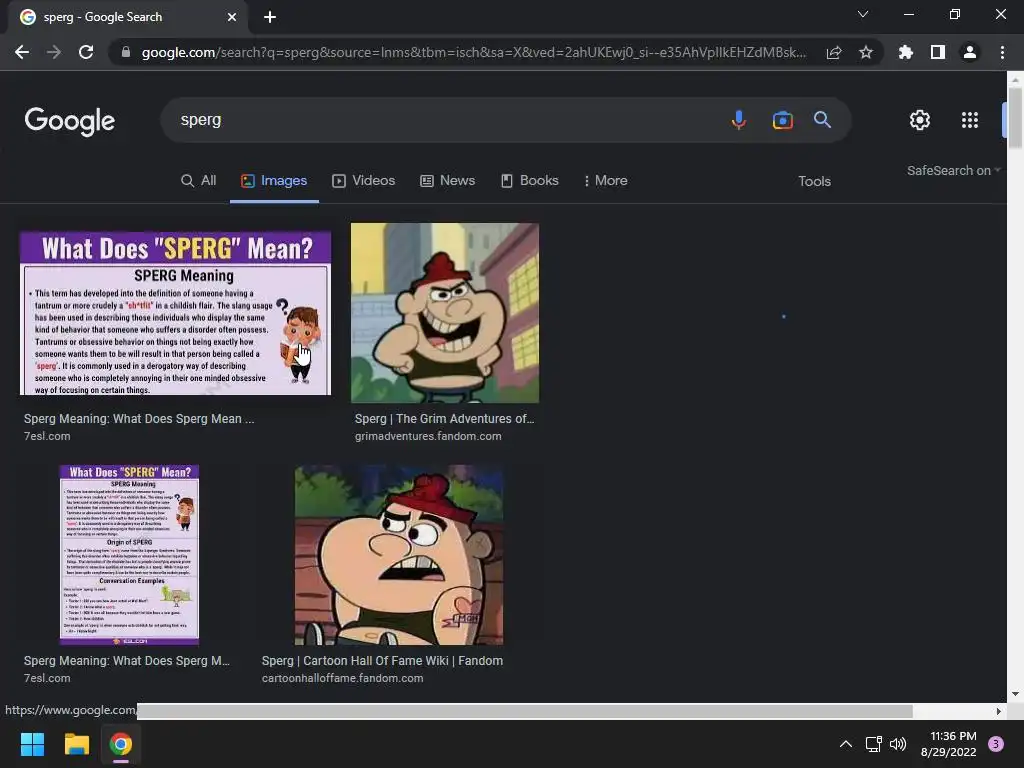The image size is (1024, 768).
Task: Open the notifications badge showing 3
Action: click(996, 744)
